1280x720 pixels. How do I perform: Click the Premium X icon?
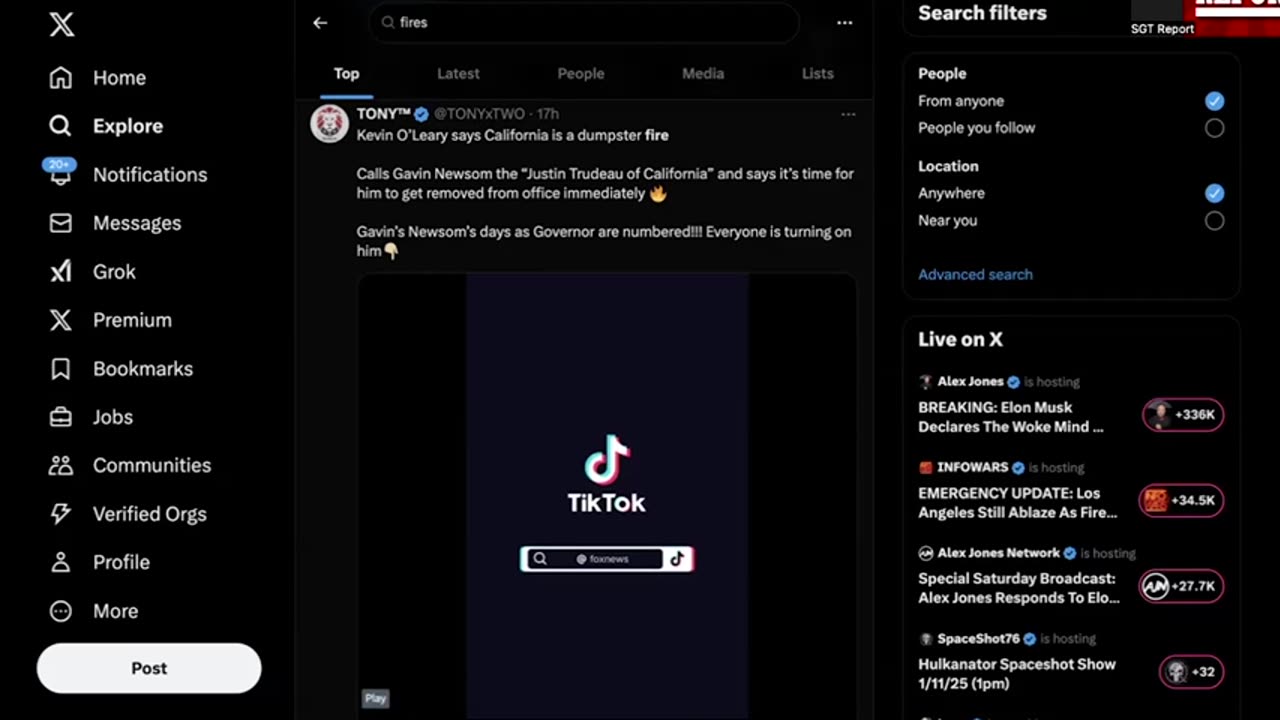tap(61, 320)
